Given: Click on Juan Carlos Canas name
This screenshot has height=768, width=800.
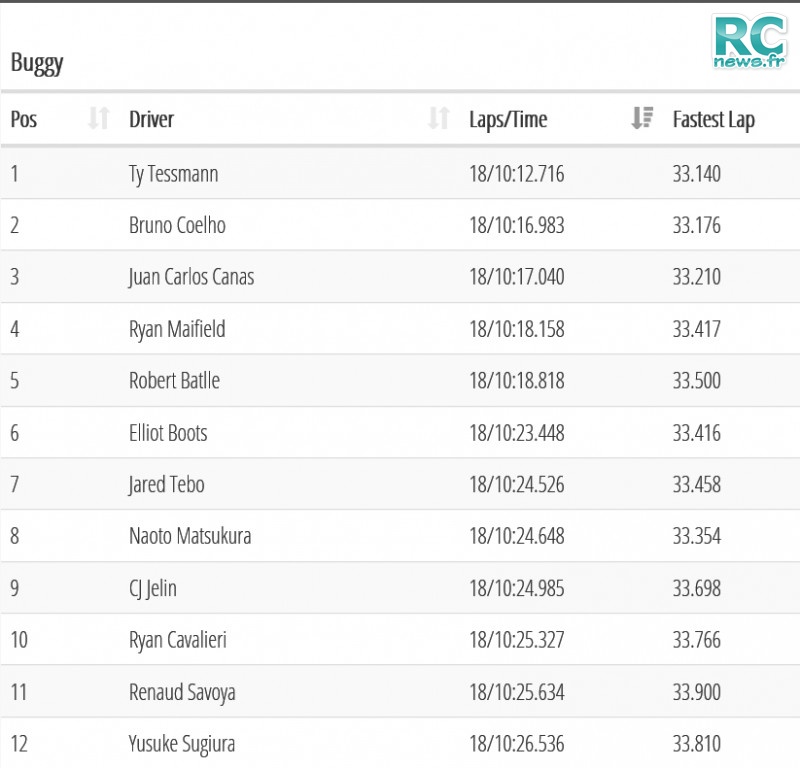Looking at the screenshot, I should pyautogui.click(x=191, y=277).
